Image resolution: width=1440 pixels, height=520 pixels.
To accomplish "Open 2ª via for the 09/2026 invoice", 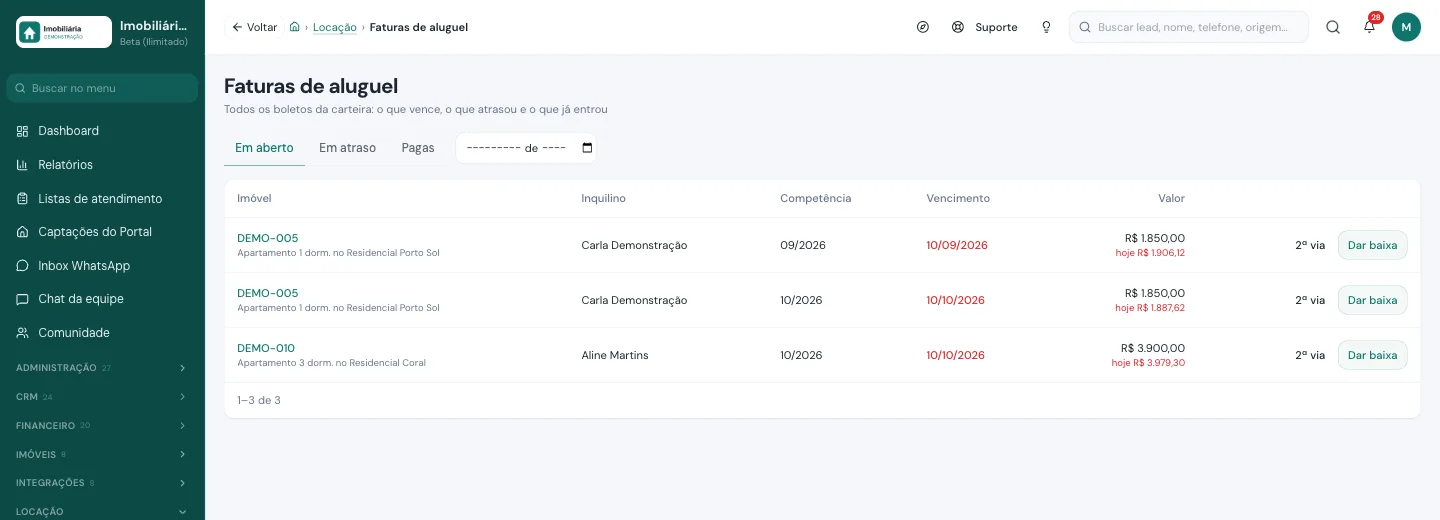I will pos(1310,245).
